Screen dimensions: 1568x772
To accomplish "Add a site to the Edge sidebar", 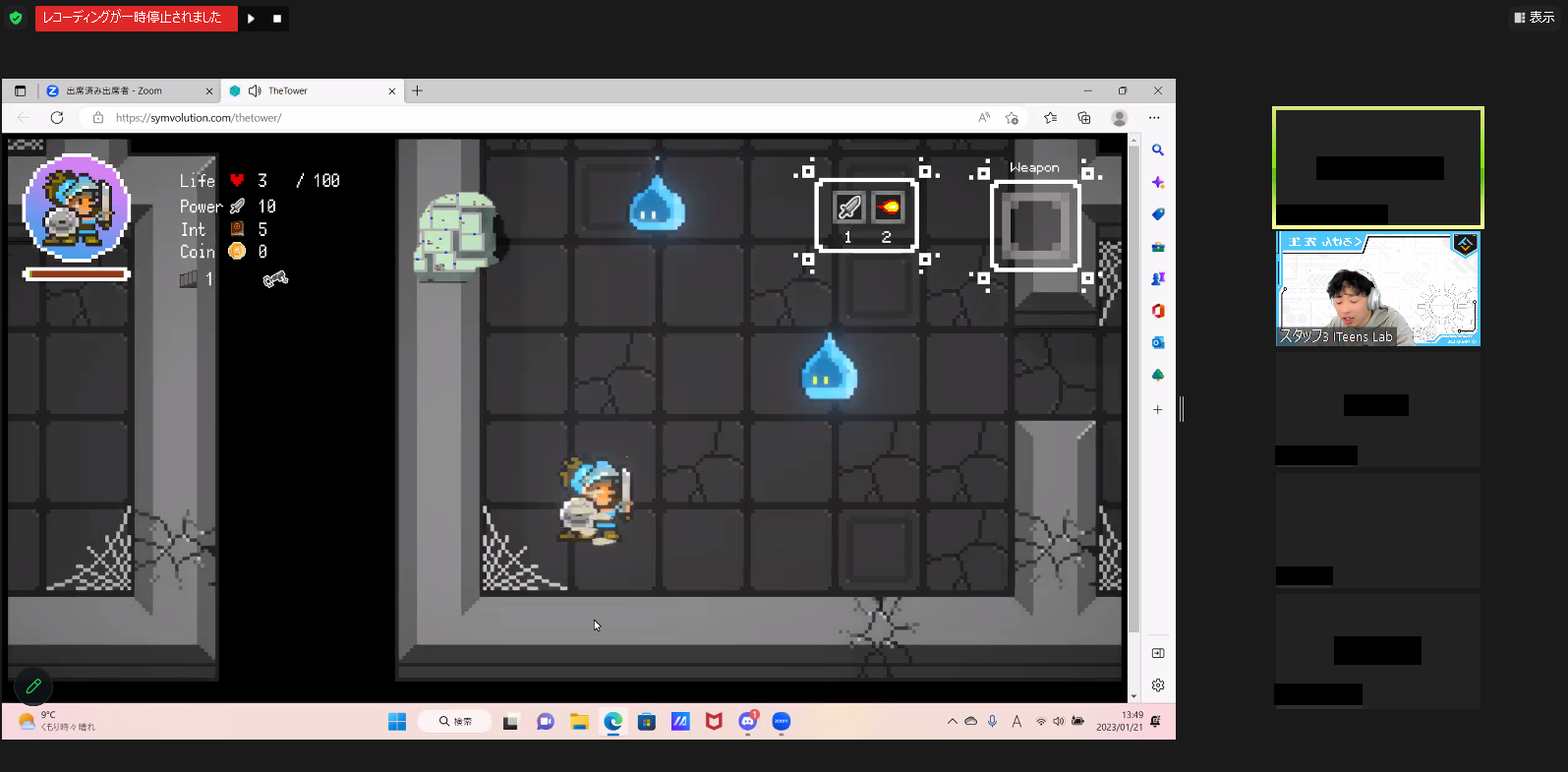I will 1158,409.
